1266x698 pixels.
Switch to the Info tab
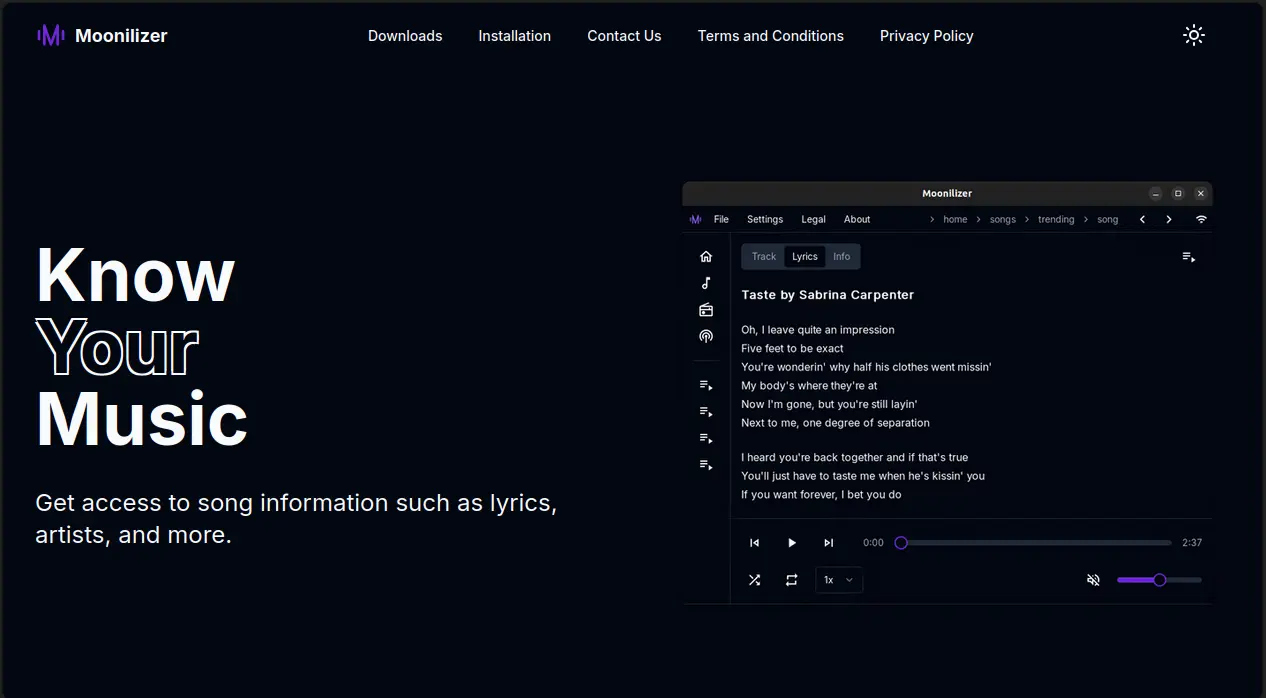tap(842, 257)
